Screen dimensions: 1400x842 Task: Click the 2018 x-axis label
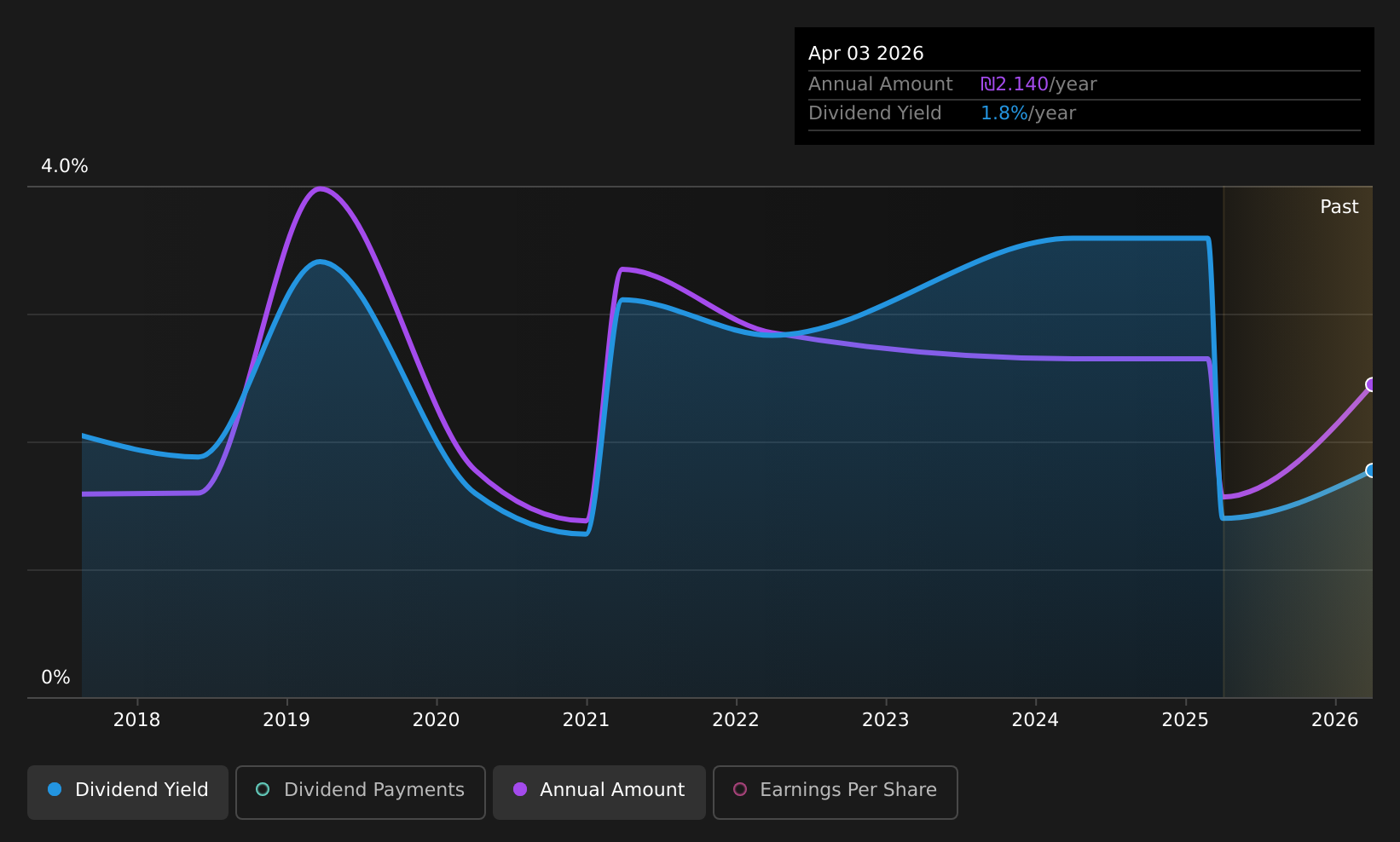point(136,720)
